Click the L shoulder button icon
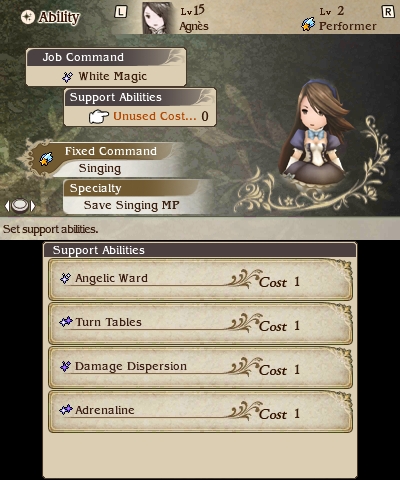The height and width of the screenshot is (480, 400). click(x=120, y=12)
